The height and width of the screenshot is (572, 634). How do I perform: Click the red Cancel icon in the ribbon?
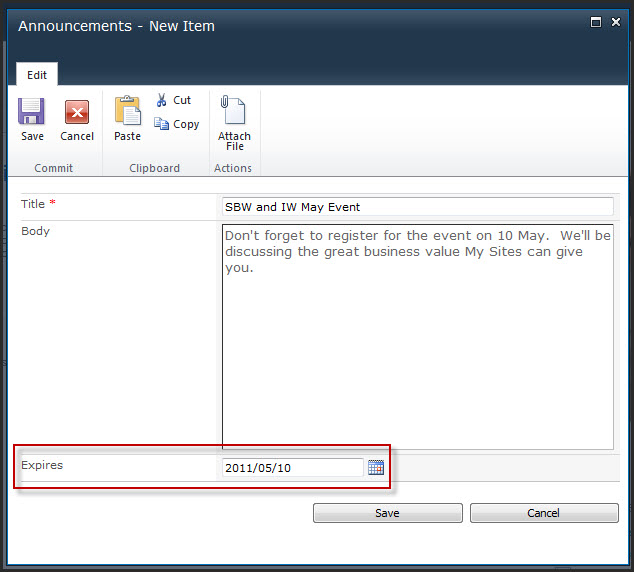(77, 111)
